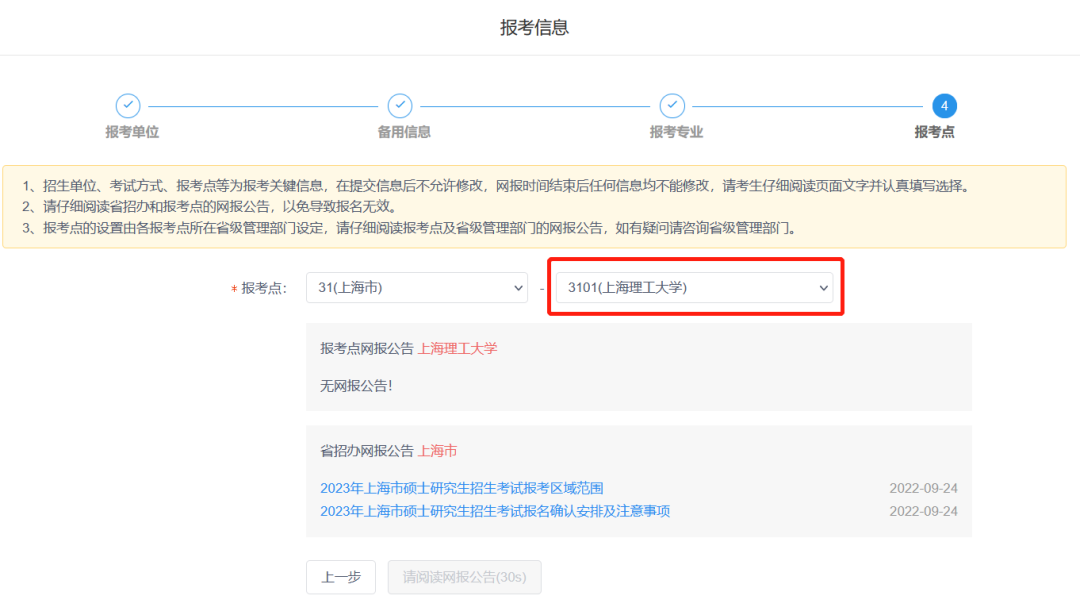Click notice line 3 about 省级管理部门设定

(411, 228)
